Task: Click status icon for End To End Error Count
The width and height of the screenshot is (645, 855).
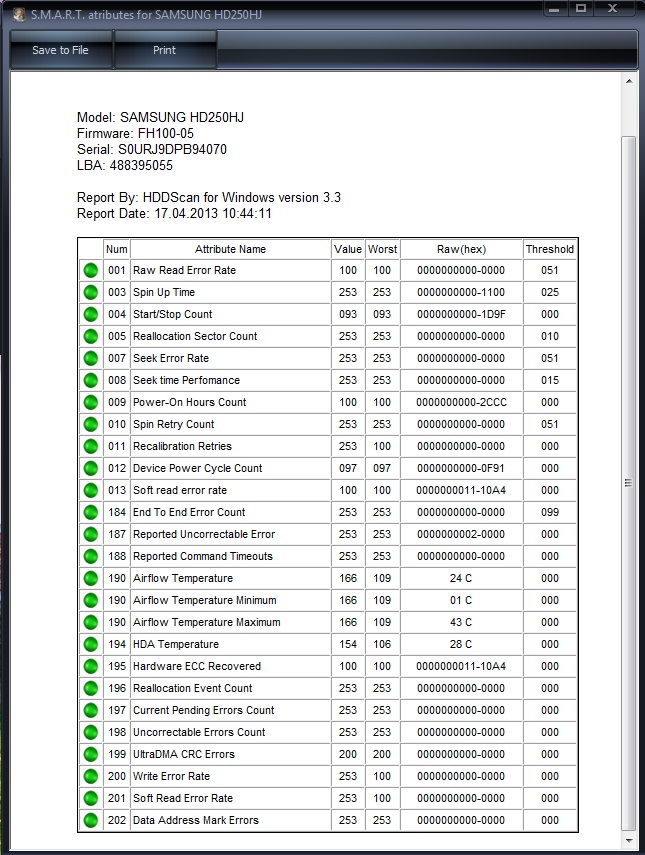Action: pos(91,513)
